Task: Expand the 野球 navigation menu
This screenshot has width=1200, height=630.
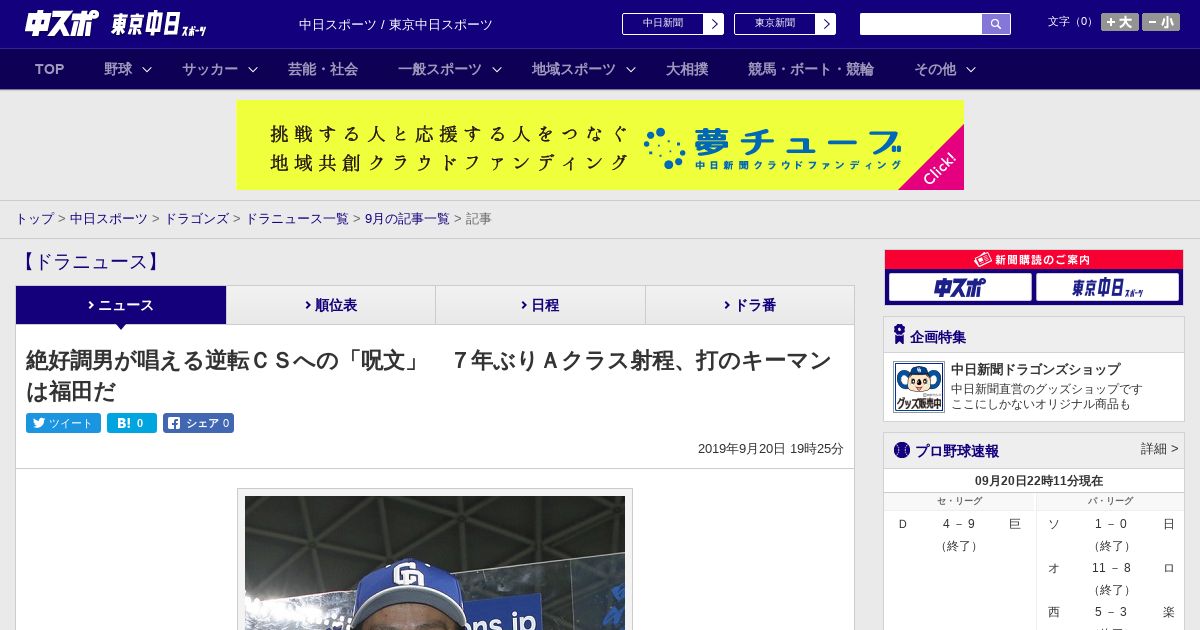Action: coord(128,69)
